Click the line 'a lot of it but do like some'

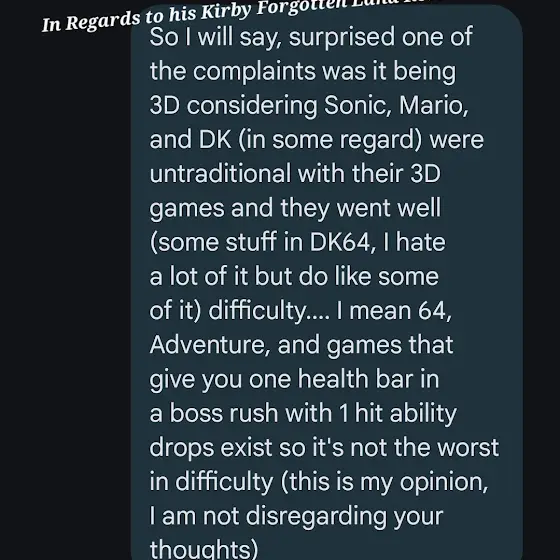(294, 276)
